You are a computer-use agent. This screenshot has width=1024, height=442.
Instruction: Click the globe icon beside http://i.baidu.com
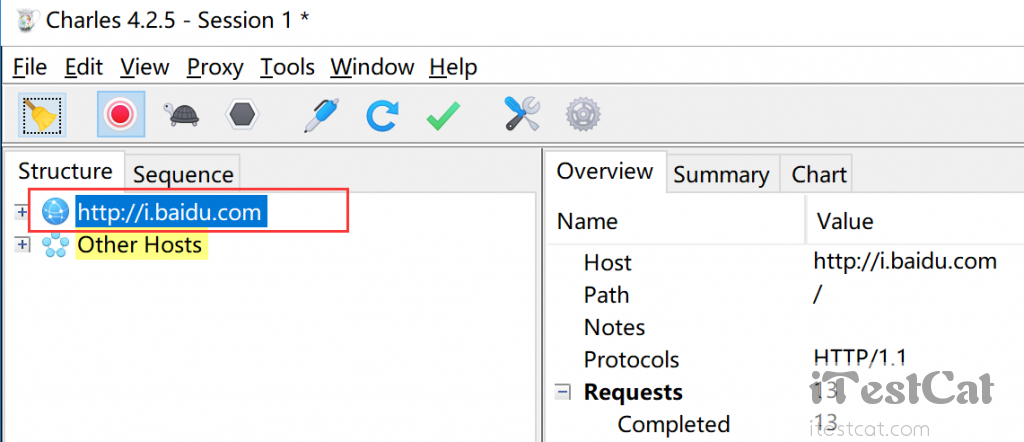55,212
